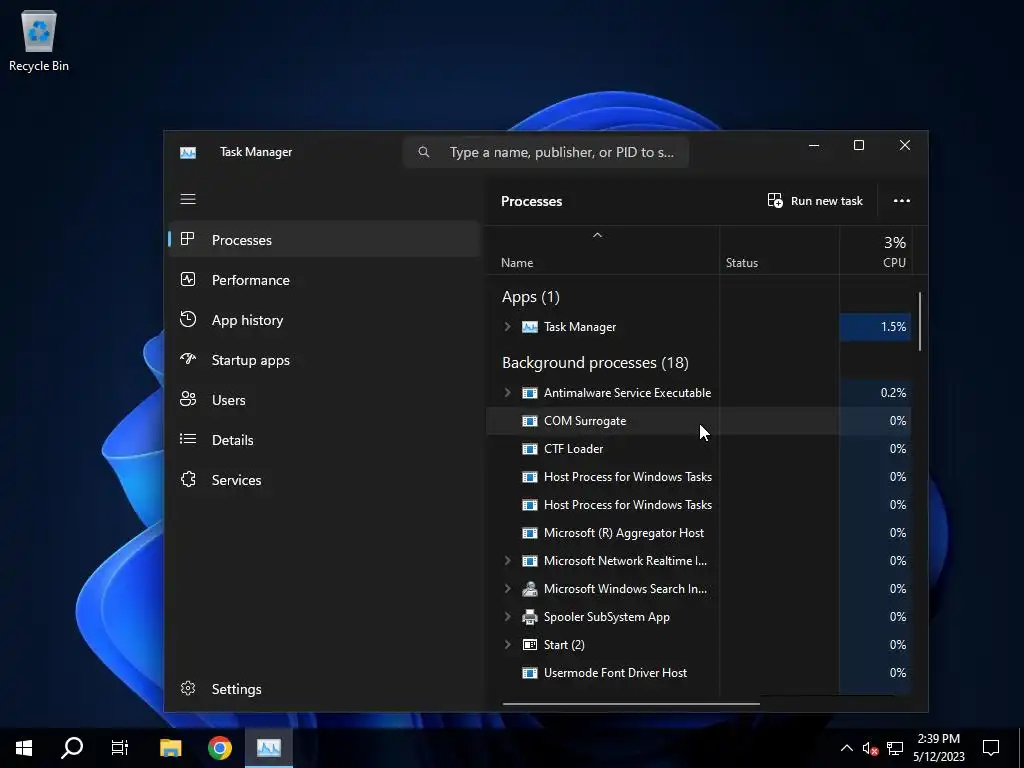1024x768 pixels.
Task: Expand Microsoft Network Realtime row
Action: pos(507,560)
